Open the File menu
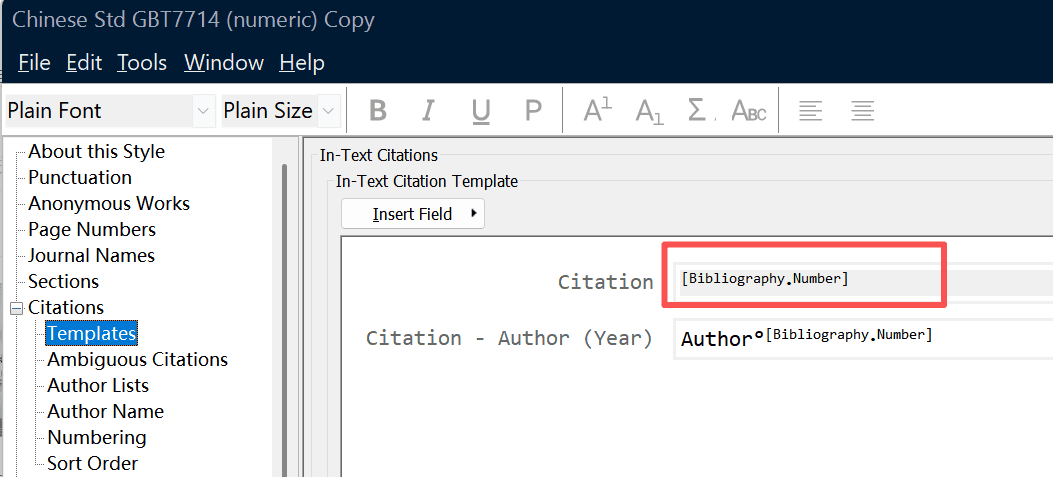1053x477 pixels. coord(34,63)
